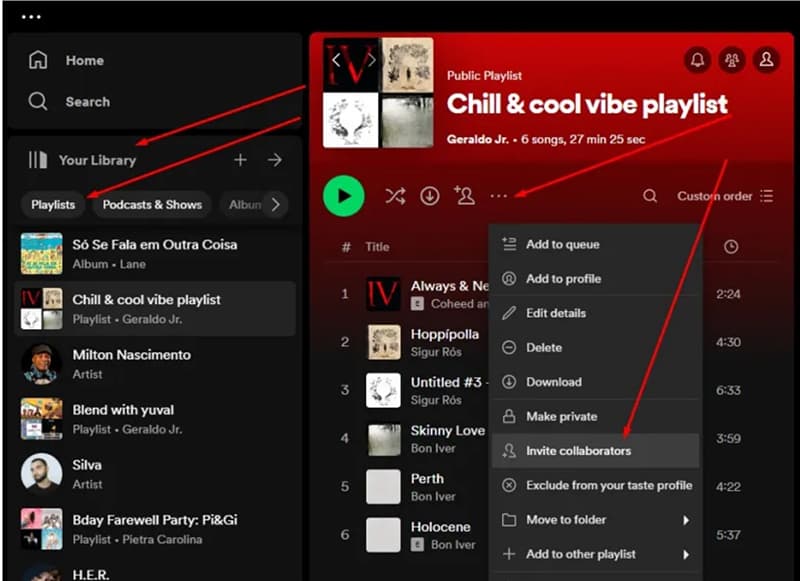This screenshot has height=581, width=800.
Task: Expand the Move to folder submenu
Action: 565,519
